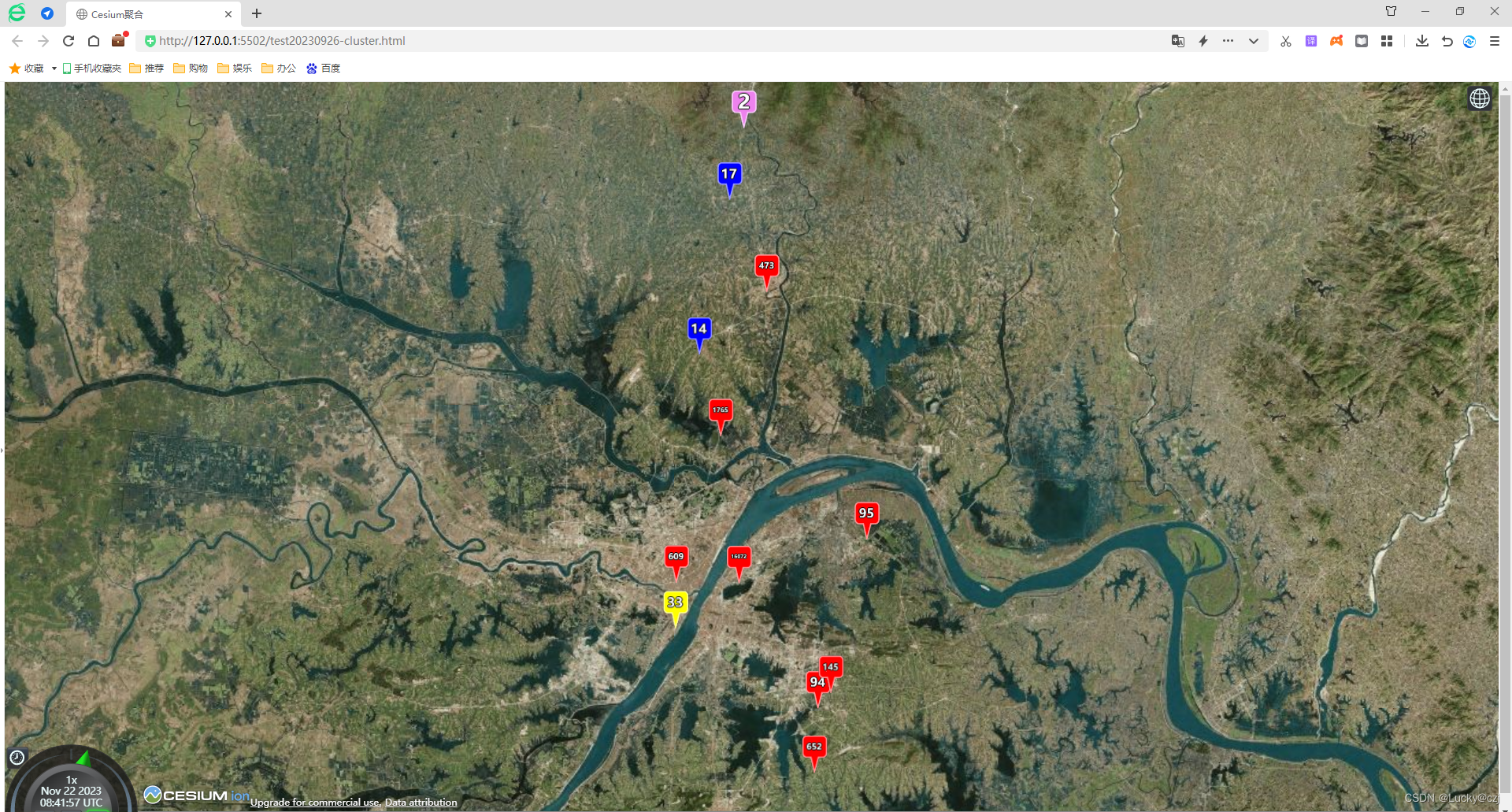Click the address bar URL field
The height and width of the screenshot is (812, 1512).
tap(654, 41)
